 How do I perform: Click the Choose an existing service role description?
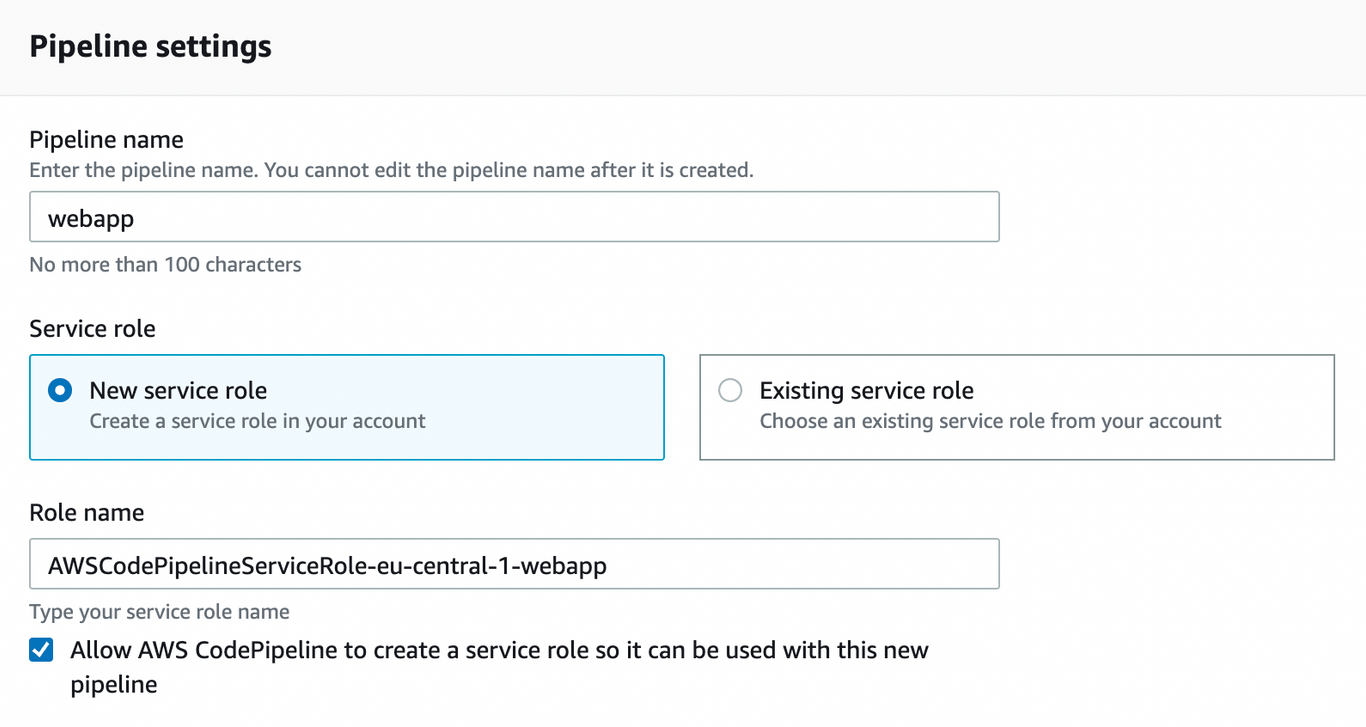tap(989, 421)
